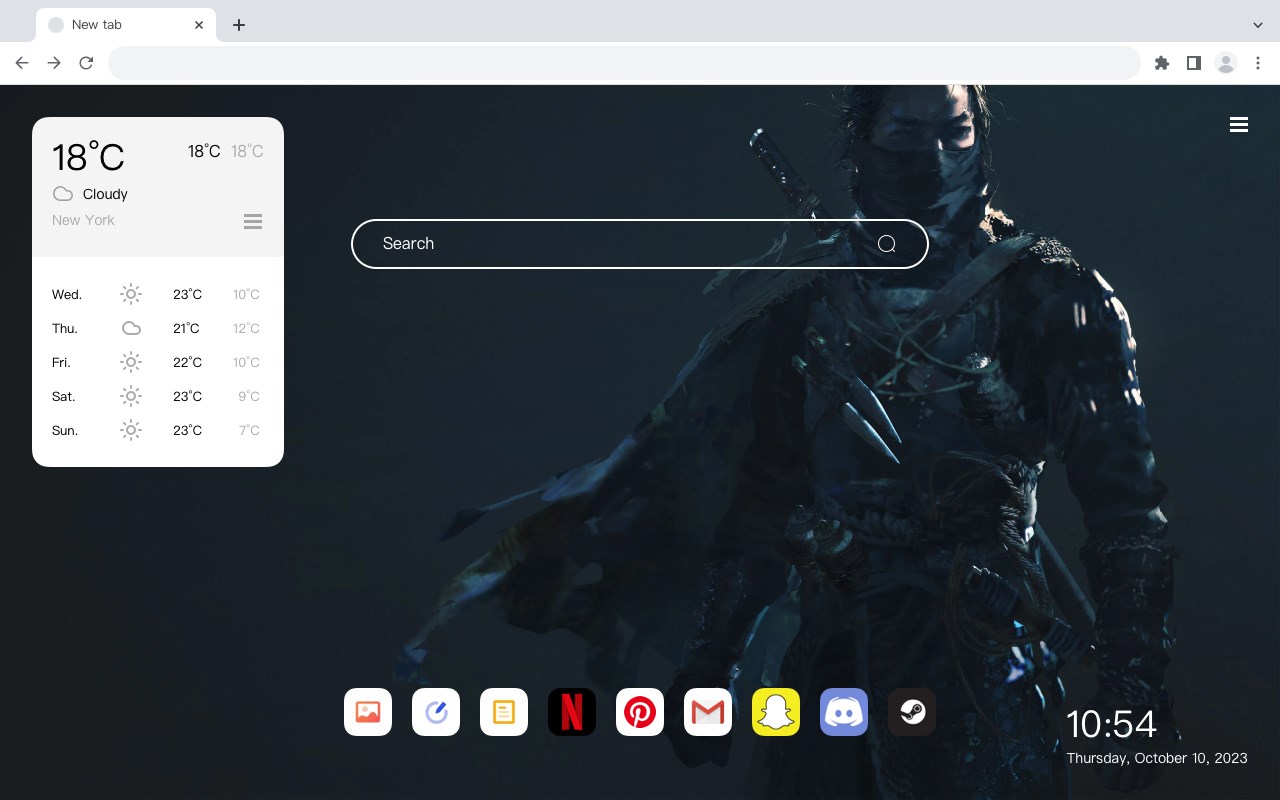Screen dimensions: 1280x800
Task: Select the Thu. forecast row label
Action: tap(65, 328)
